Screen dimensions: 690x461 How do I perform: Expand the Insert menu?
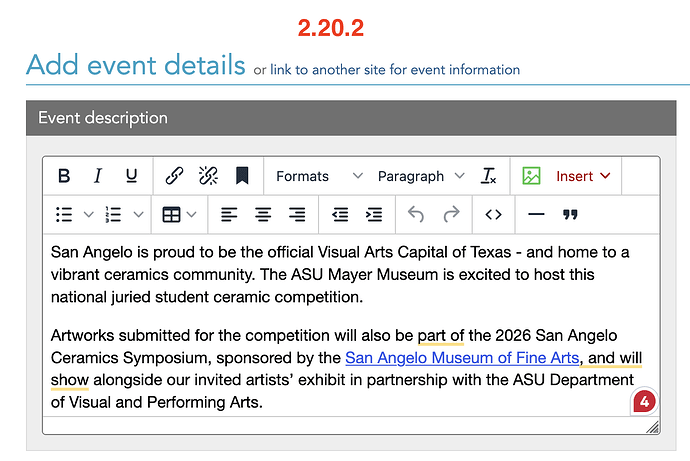582,176
